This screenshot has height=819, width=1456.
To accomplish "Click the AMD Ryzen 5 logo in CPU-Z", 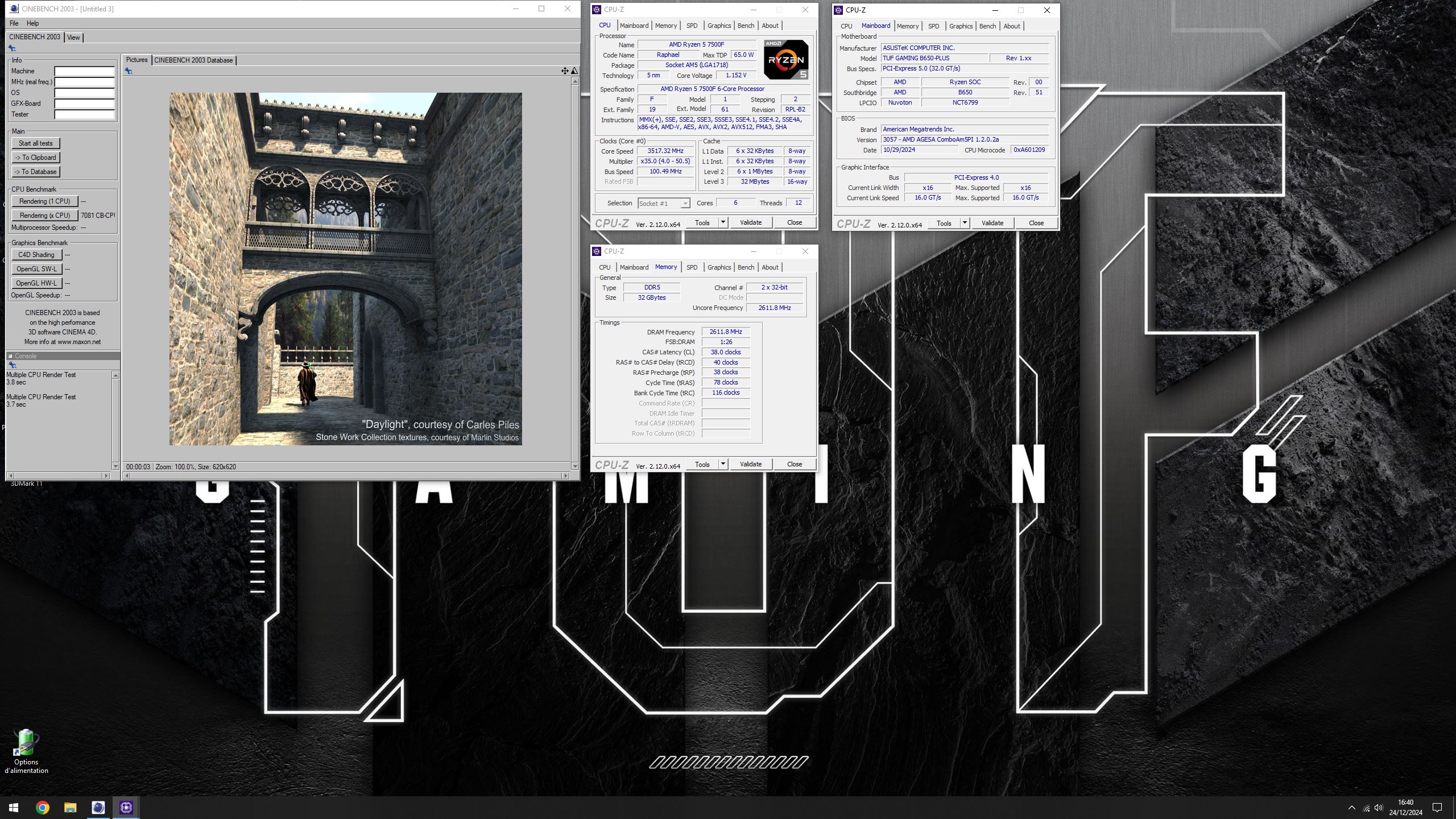I will coord(785,60).
